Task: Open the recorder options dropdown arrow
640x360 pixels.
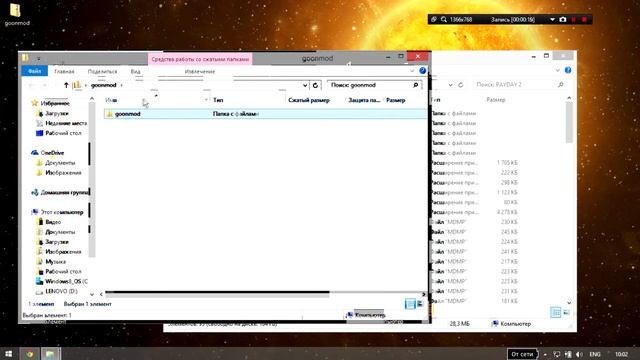Action: [552, 19]
